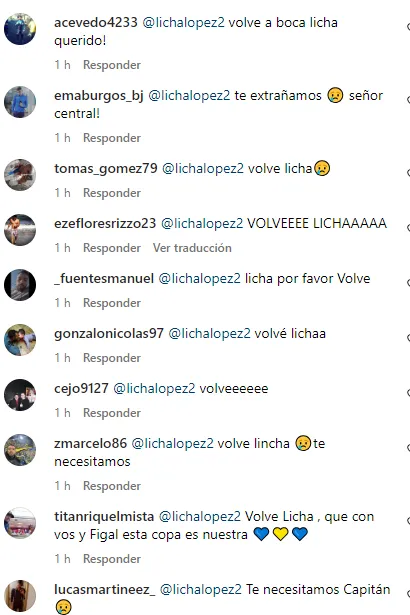Like _fuentesmanuel's comment with heart icon
The height and width of the screenshot is (615, 410).
pyautogui.click(x=408, y=282)
